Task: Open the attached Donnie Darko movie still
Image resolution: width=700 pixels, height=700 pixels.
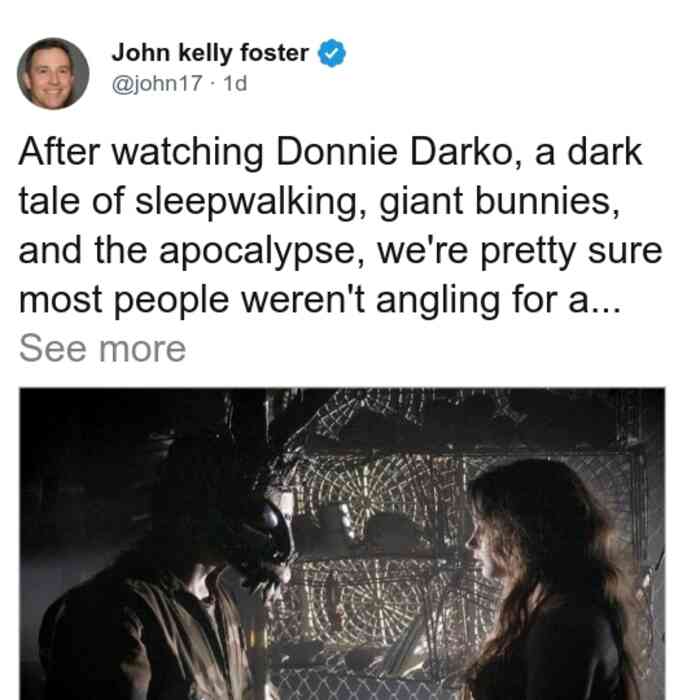Action: (x=342, y=544)
